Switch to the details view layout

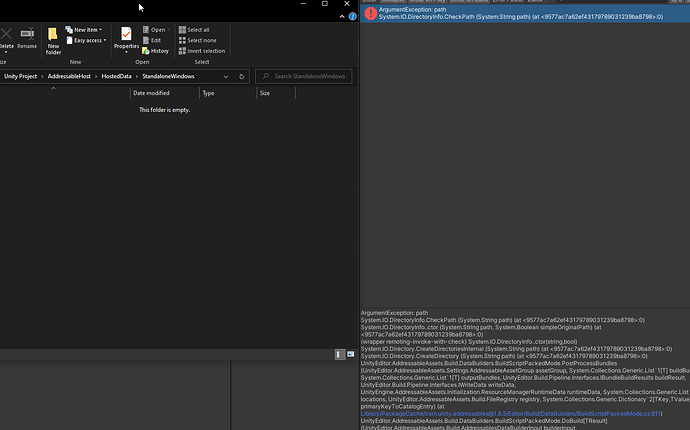(x=340, y=354)
